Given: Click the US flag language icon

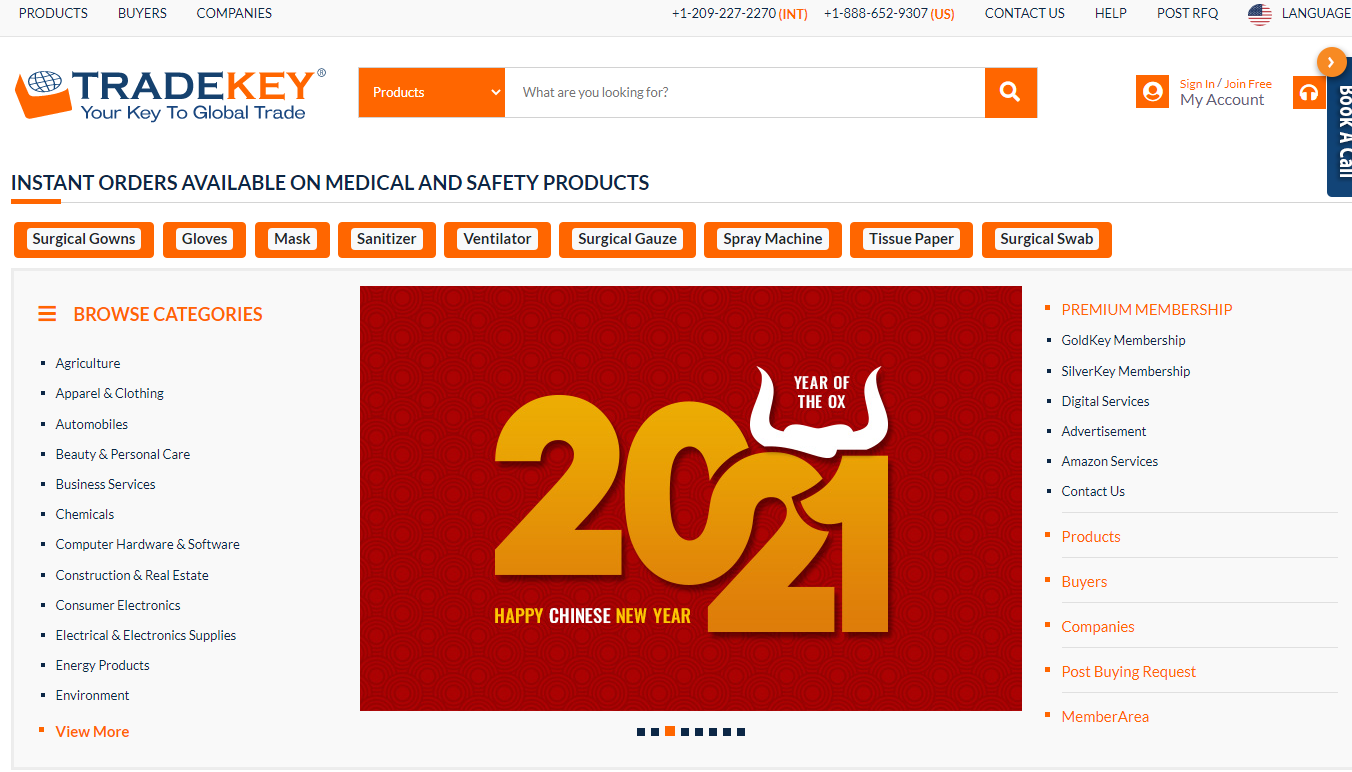Looking at the screenshot, I should [1260, 14].
